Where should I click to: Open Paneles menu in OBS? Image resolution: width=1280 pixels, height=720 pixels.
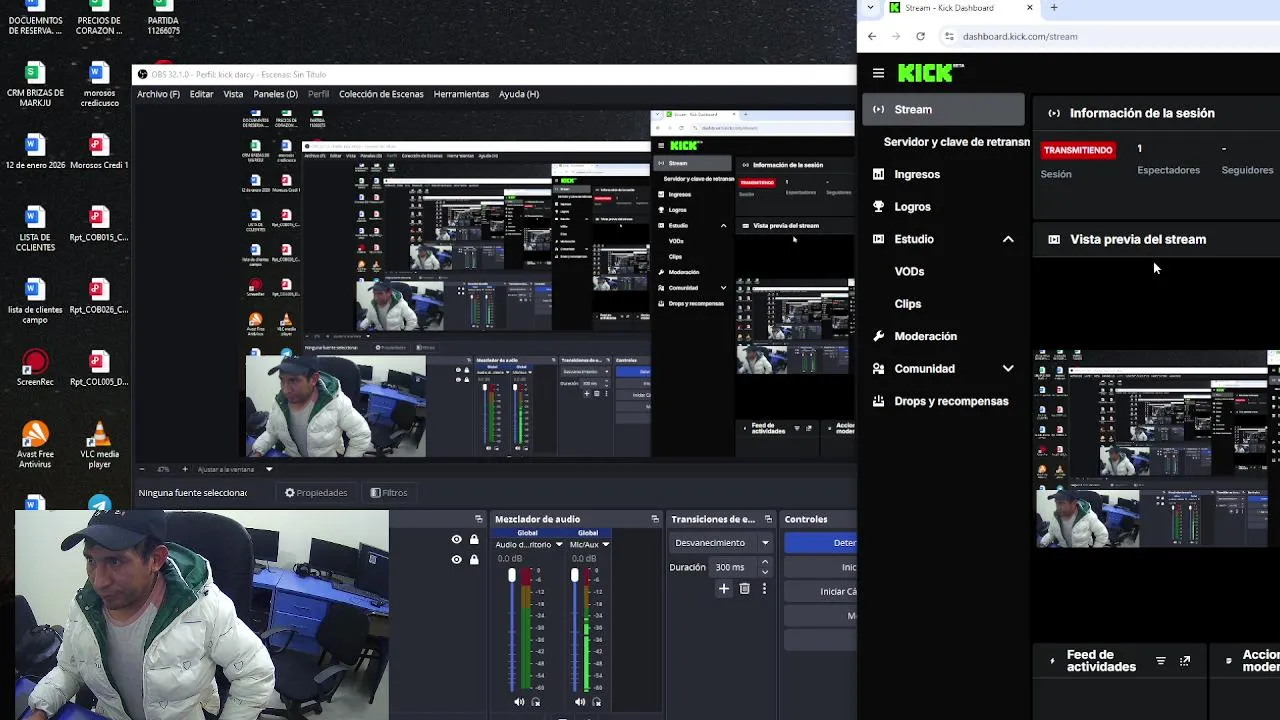click(276, 94)
